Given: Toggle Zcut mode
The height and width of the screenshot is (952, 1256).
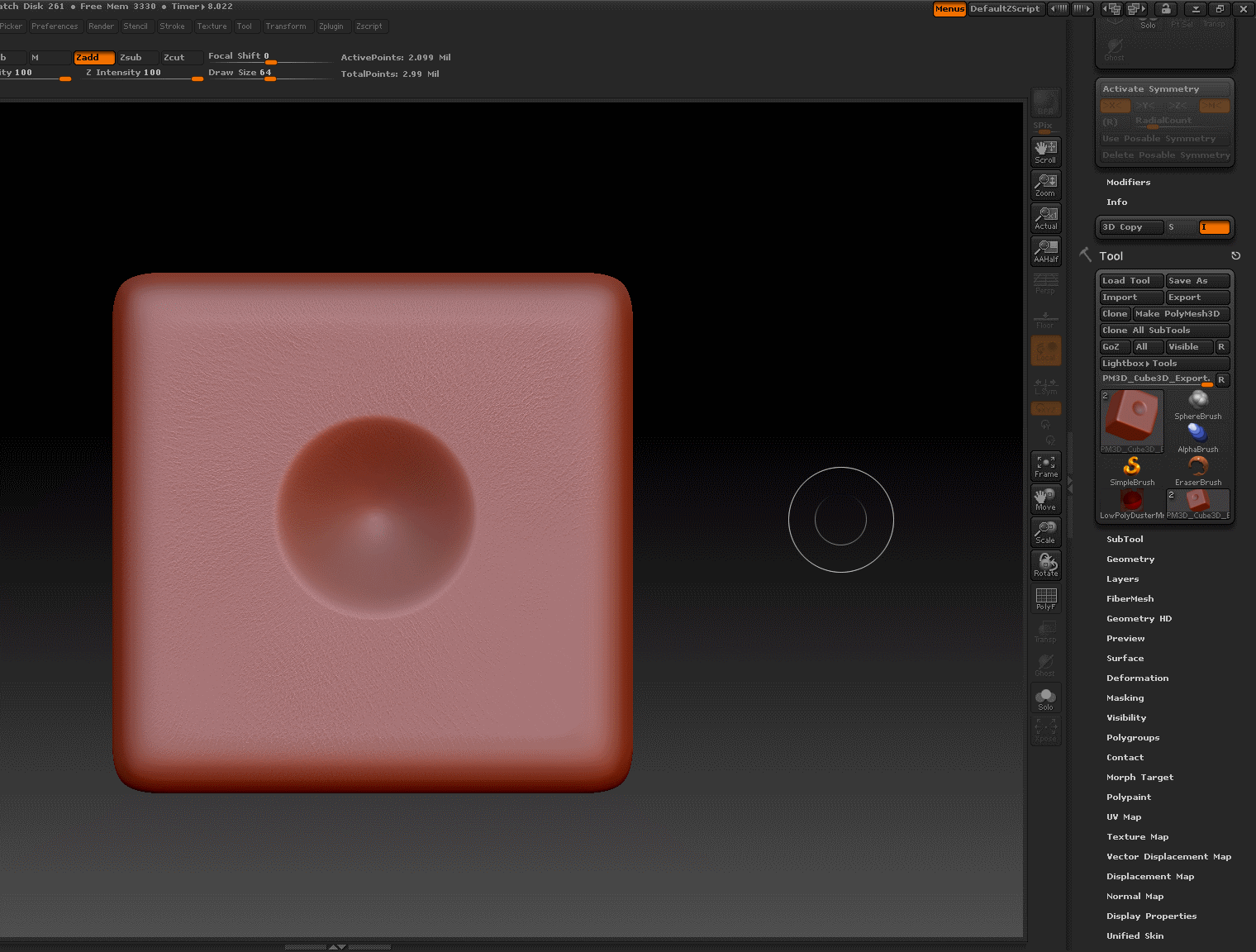Looking at the screenshot, I should pyautogui.click(x=174, y=57).
